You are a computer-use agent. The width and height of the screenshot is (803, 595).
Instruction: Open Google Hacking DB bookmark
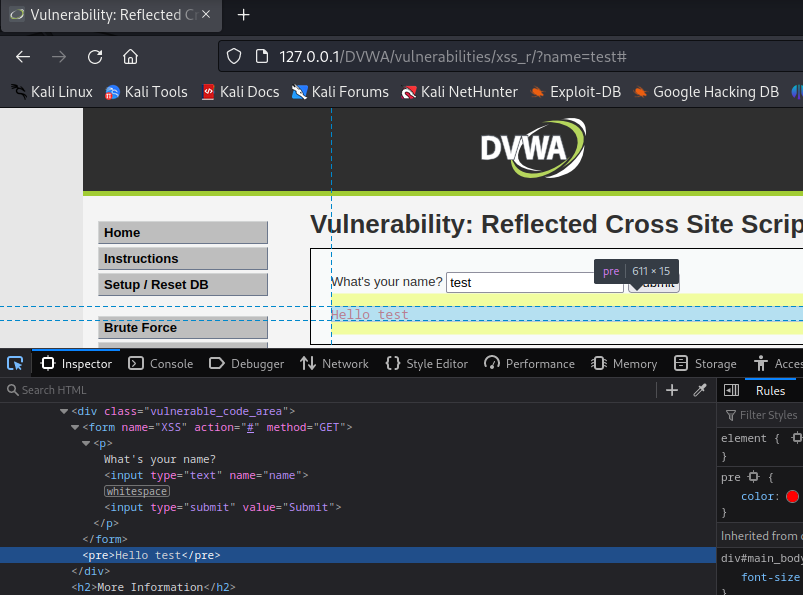pos(706,92)
